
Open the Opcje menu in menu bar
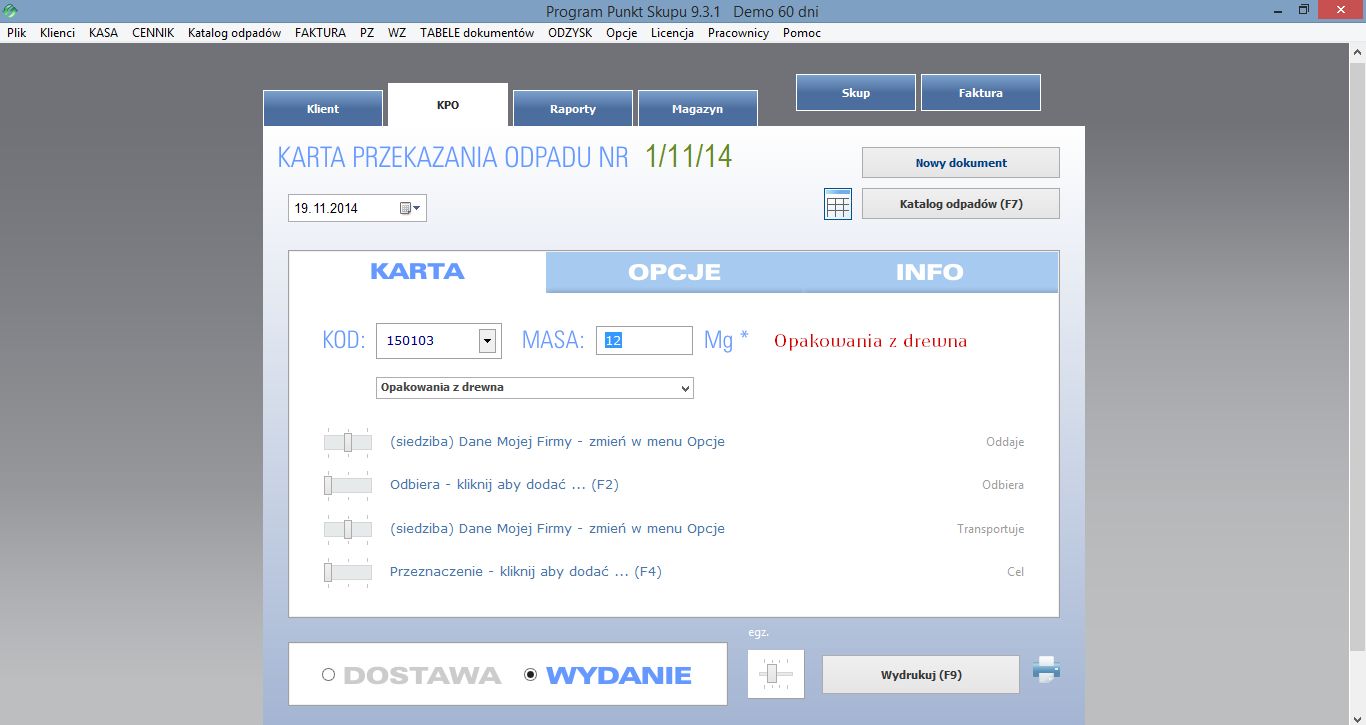(621, 33)
